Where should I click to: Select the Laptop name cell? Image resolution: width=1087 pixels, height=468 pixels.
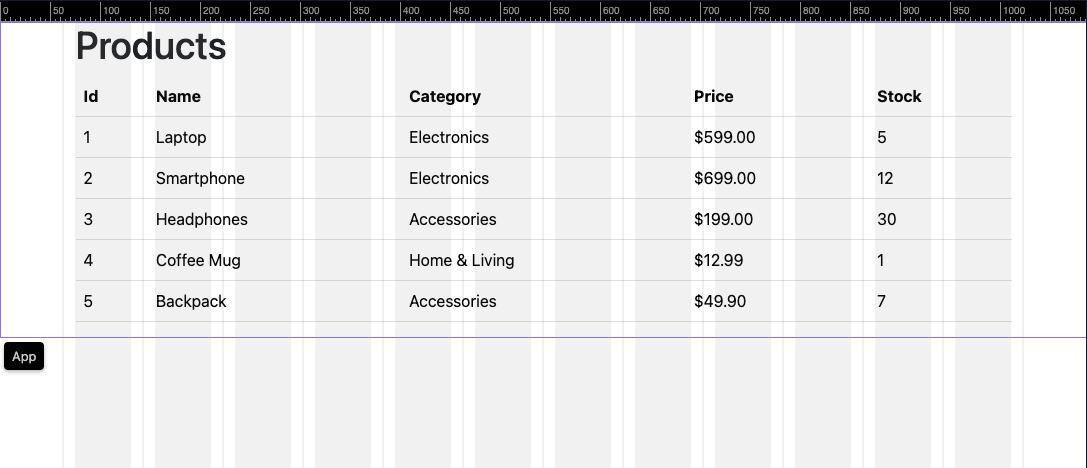181,138
